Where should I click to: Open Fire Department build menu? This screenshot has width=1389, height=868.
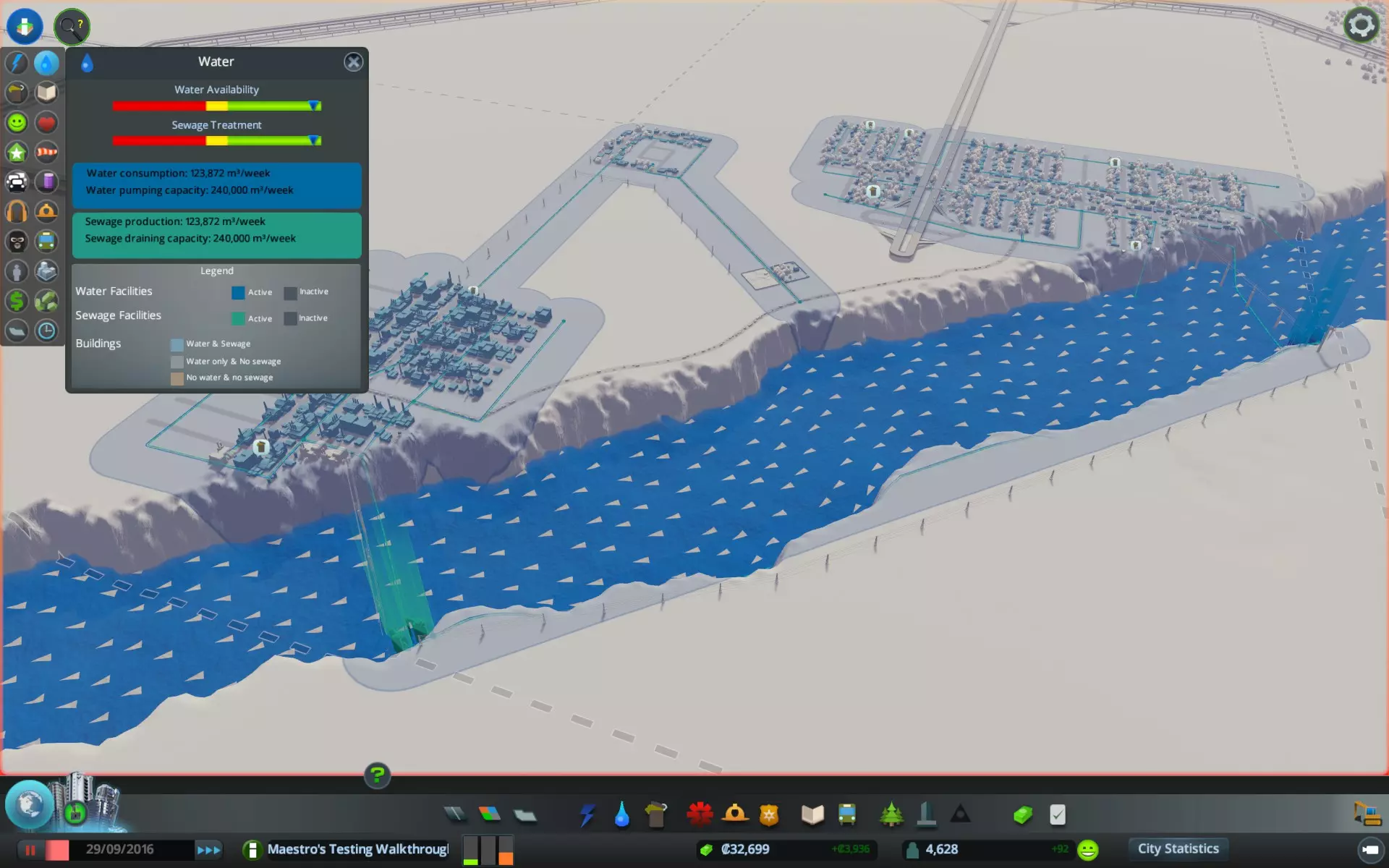[735, 814]
